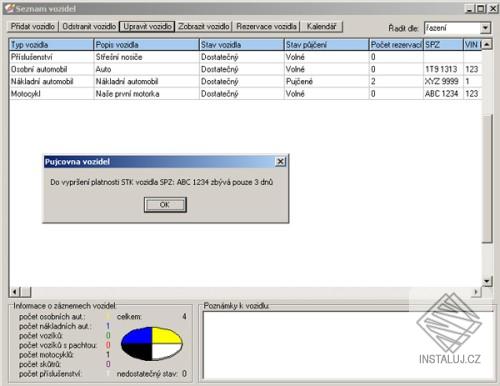Click the řazení combo box field

(x=452, y=28)
